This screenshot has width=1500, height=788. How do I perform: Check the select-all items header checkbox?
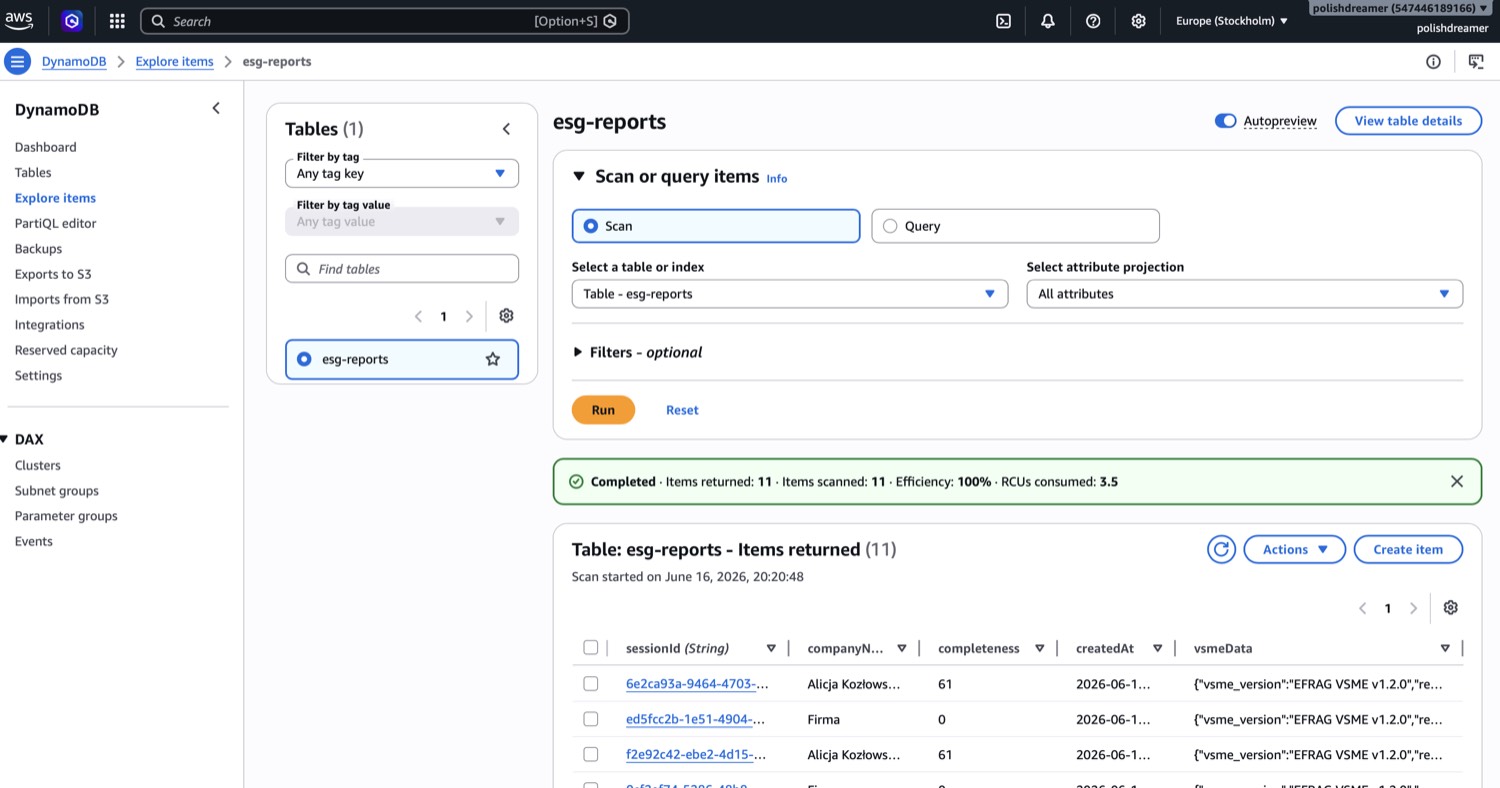click(590, 648)
